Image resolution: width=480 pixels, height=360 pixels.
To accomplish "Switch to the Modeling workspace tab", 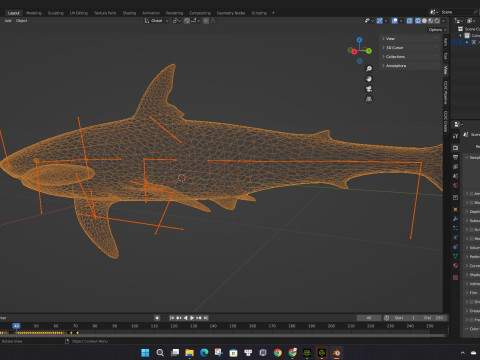I will [34, 13].
